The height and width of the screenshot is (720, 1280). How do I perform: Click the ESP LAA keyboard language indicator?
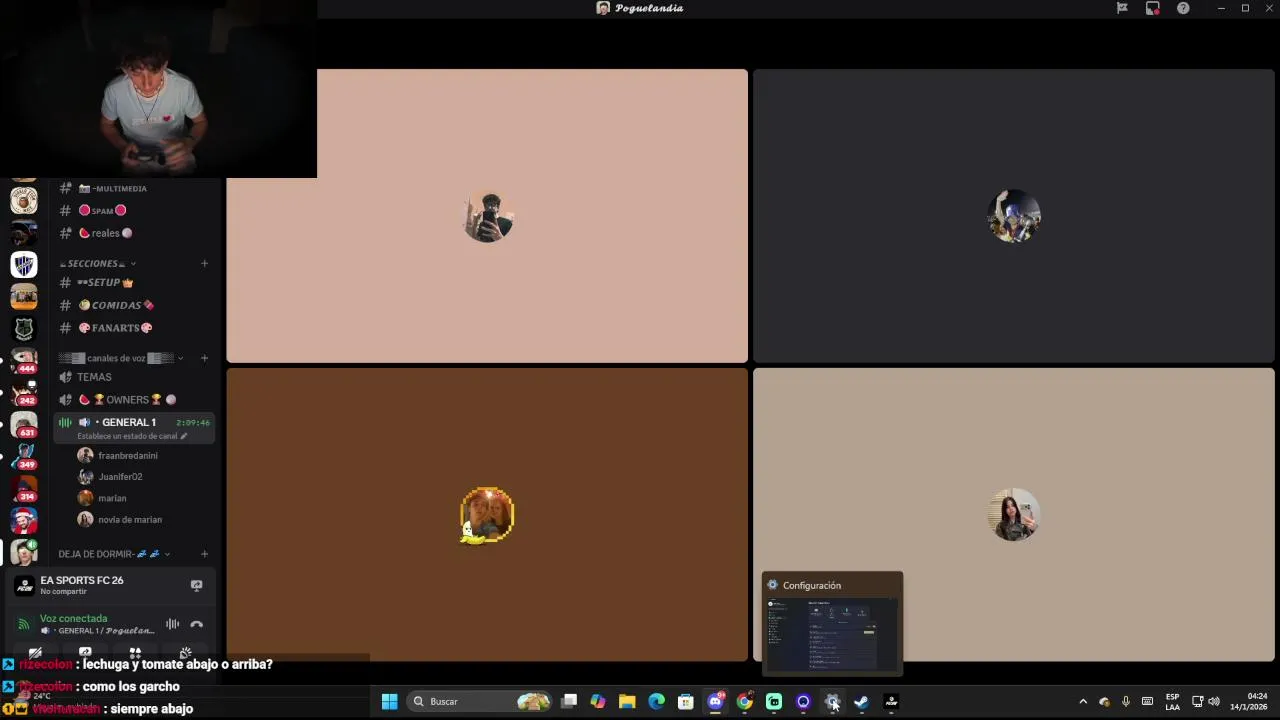point(1172,701)
